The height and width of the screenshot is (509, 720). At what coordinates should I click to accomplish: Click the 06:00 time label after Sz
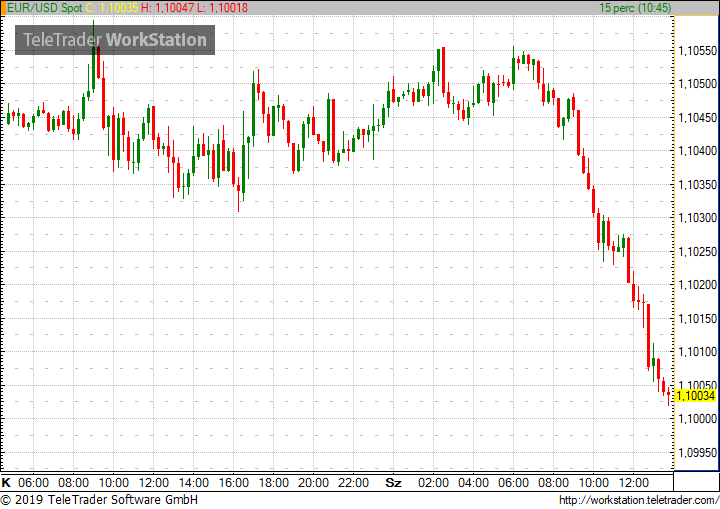click(x=513, y=483)
